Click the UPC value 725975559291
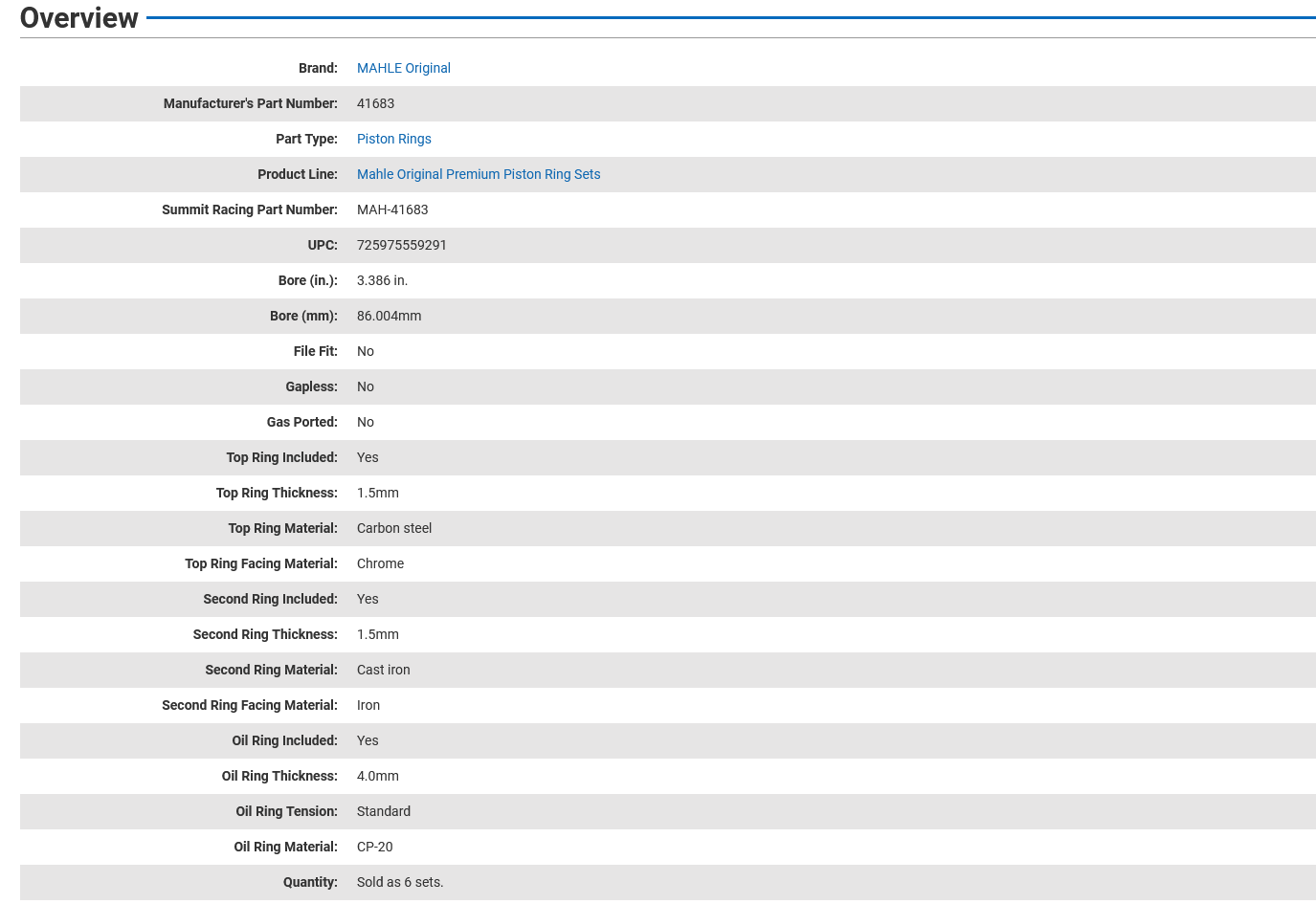This screenshot has height=904, width=1316. 401,245
